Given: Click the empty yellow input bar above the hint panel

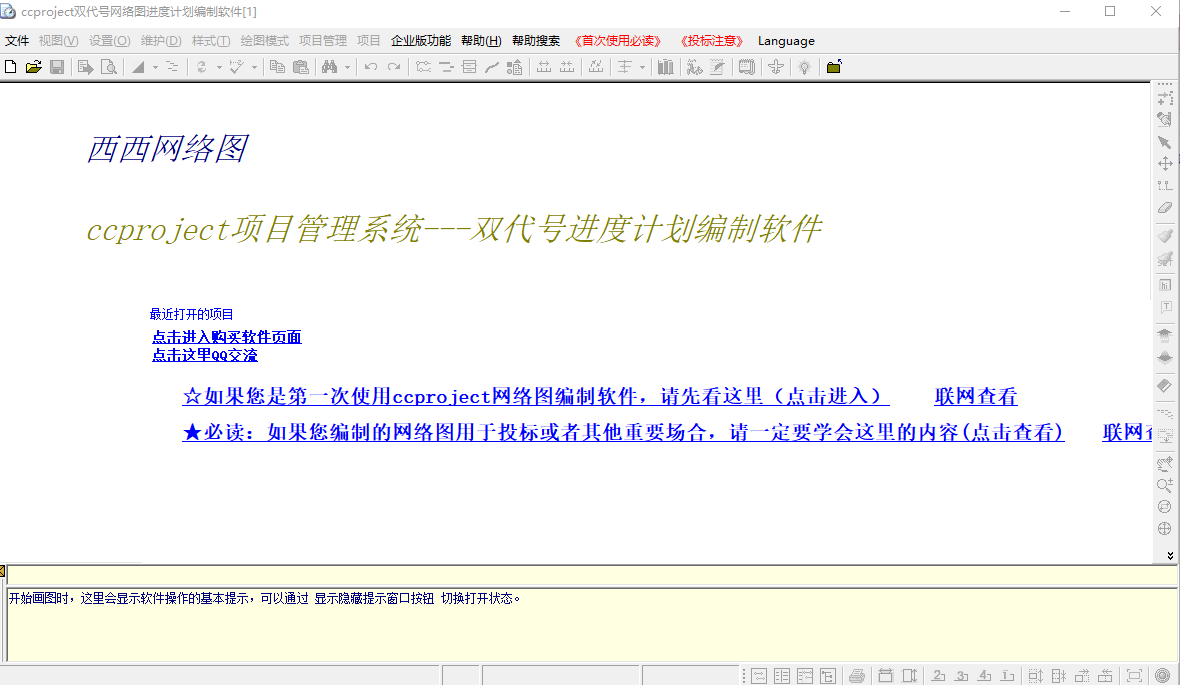Looking at the screenshot, I should (x=592, y=575).
